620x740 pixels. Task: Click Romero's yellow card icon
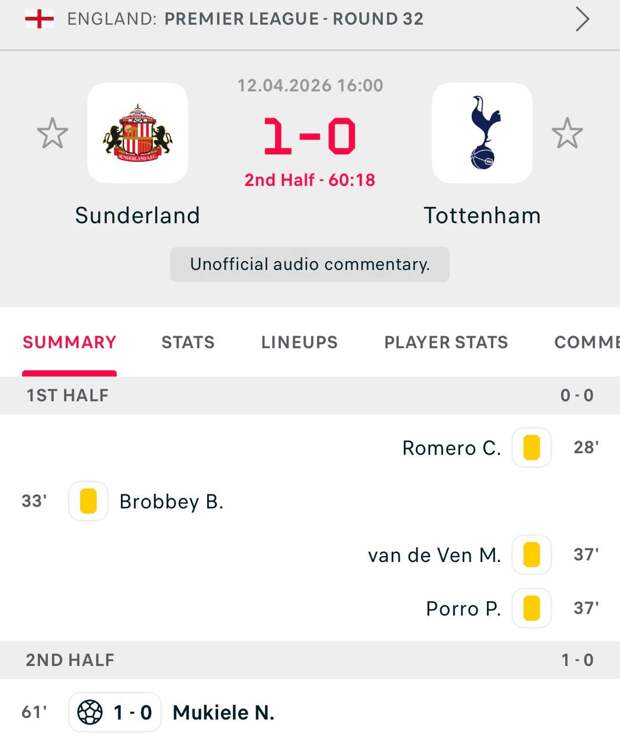[x=531, y=448]
